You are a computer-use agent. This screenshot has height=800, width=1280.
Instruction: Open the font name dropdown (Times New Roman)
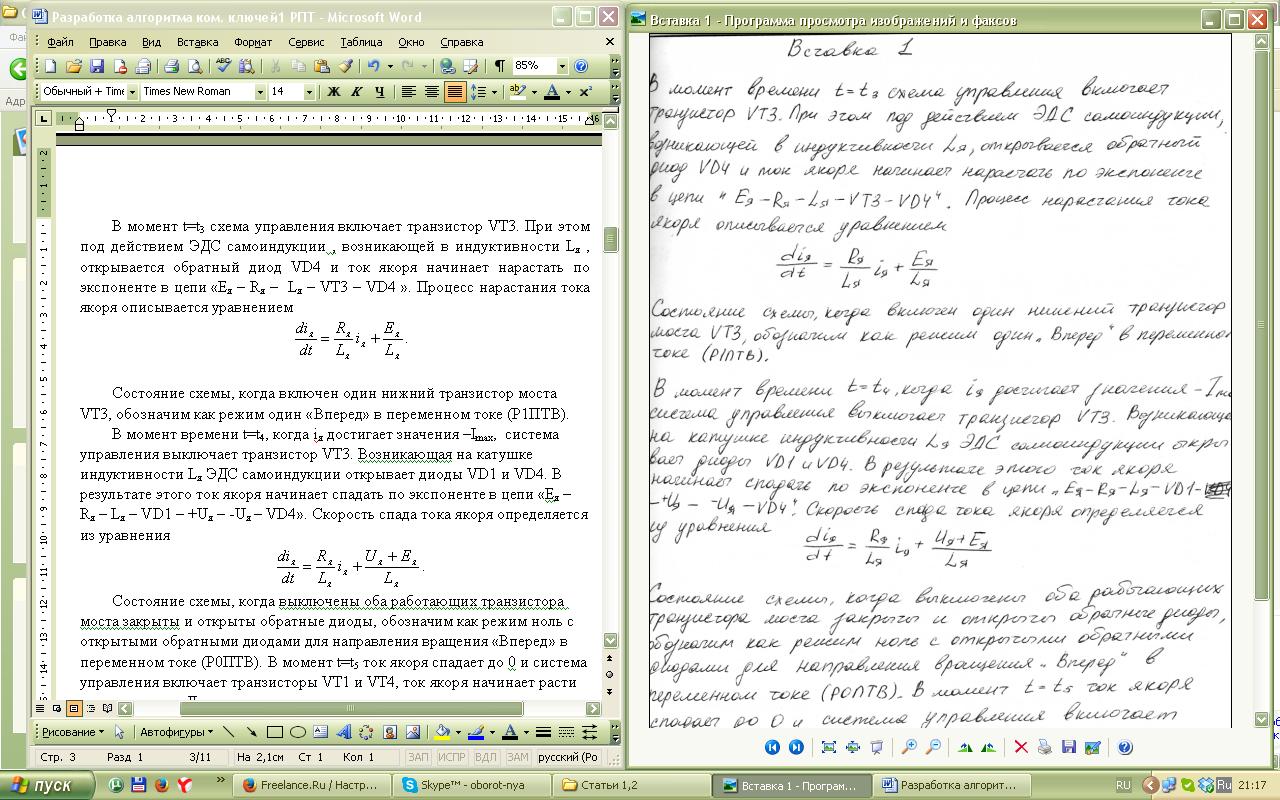click(x=260, y=92)
